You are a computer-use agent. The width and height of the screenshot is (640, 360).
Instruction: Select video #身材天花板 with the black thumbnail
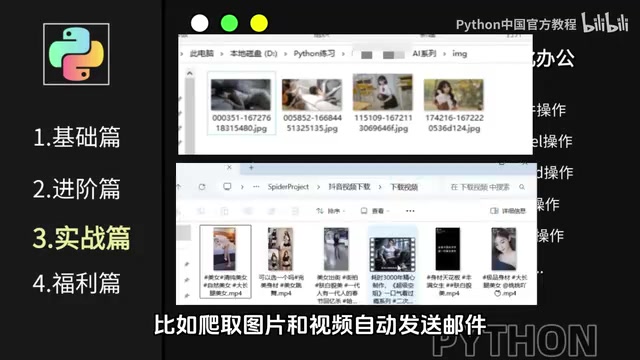click(448, 262)
